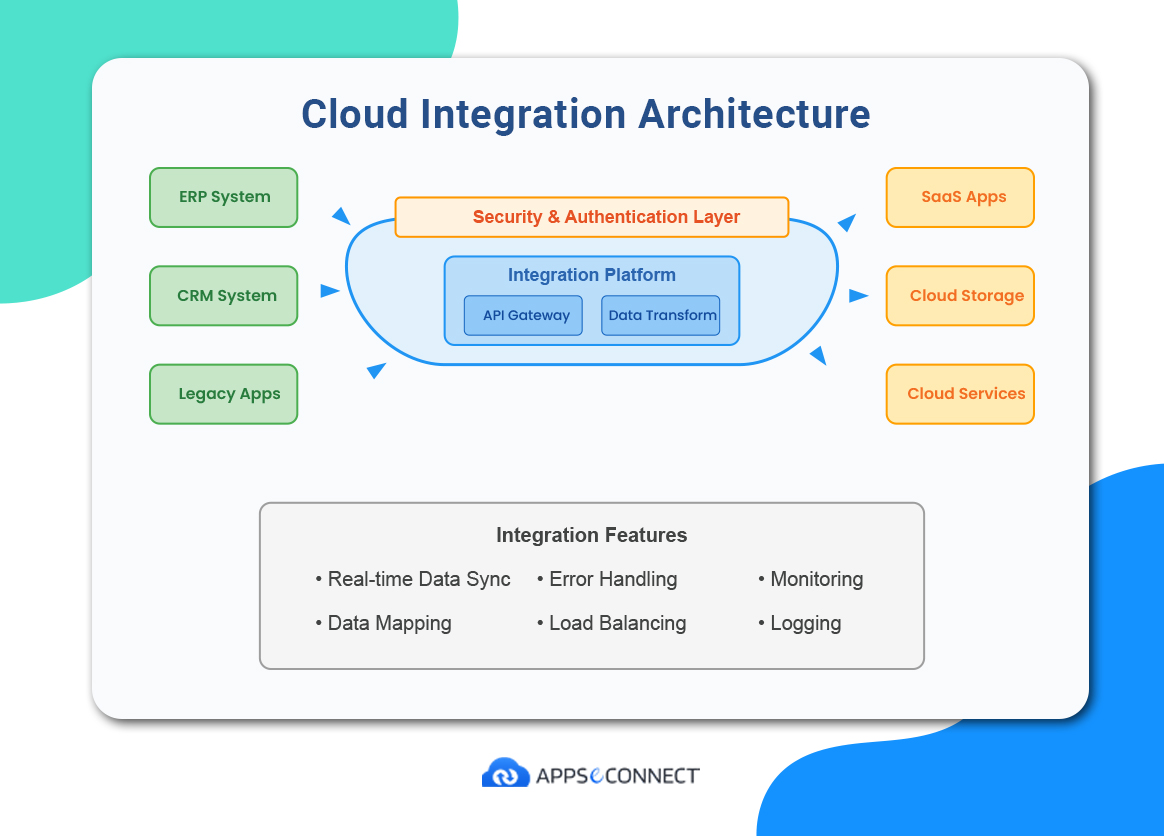Click the Cloud Storage box
This screenshot has height=836, width=1164.
pos(960,295)
